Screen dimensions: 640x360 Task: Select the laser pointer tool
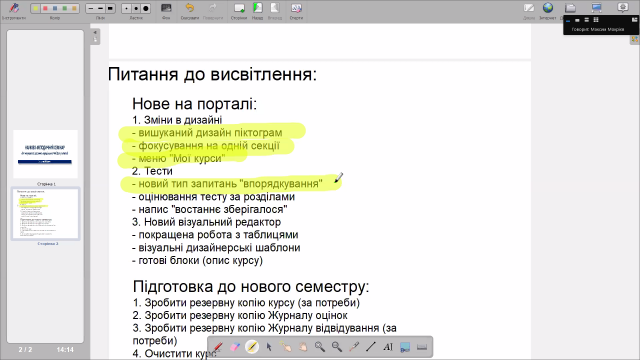point(354,347)
